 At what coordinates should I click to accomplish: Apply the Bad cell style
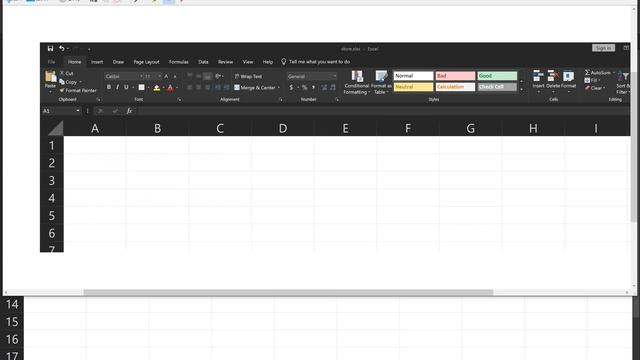tap(455, 76)
